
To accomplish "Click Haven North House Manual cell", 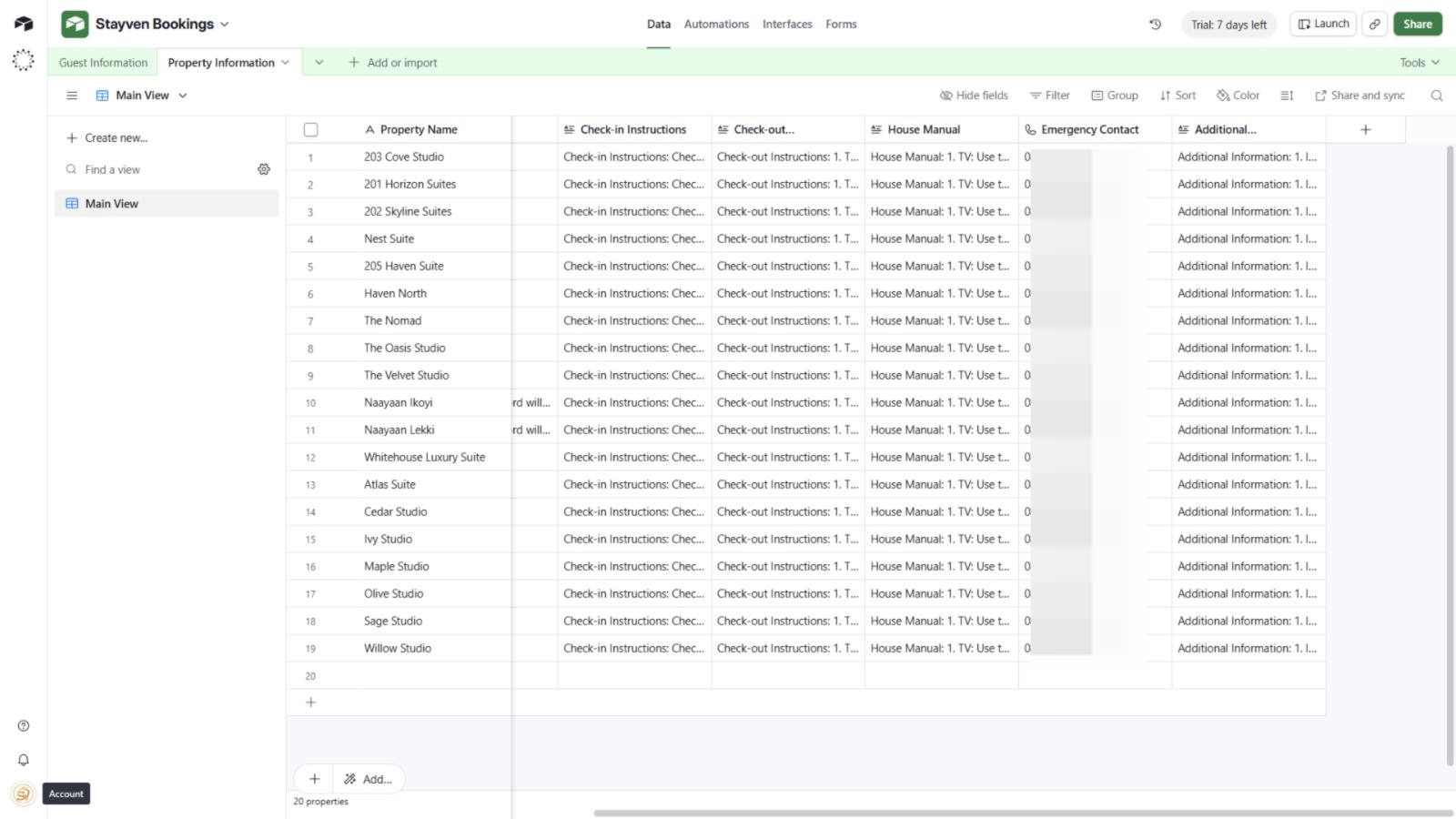I will (942, 293).
